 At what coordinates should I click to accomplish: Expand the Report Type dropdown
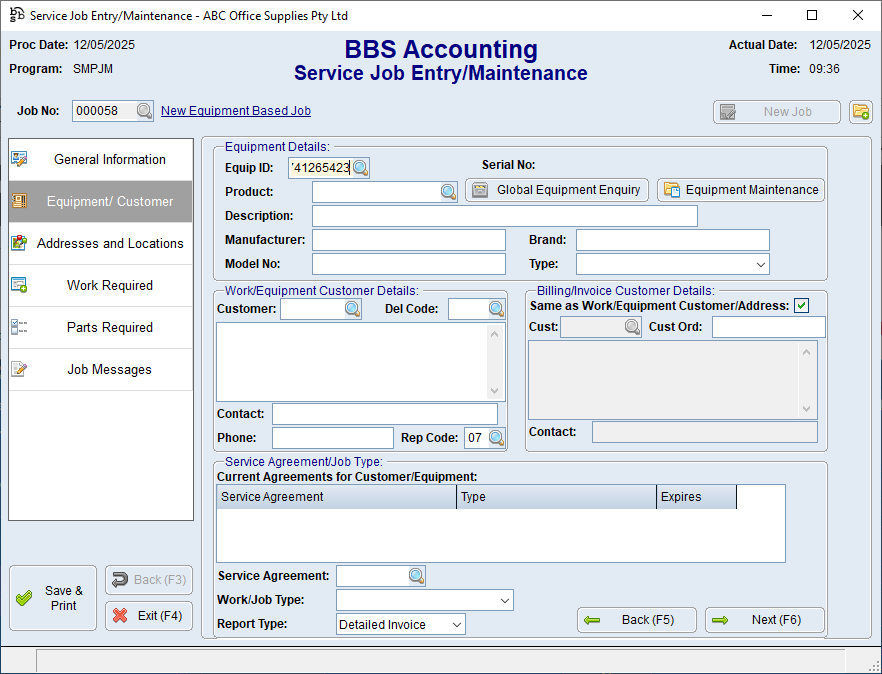(x=456, y=625)
